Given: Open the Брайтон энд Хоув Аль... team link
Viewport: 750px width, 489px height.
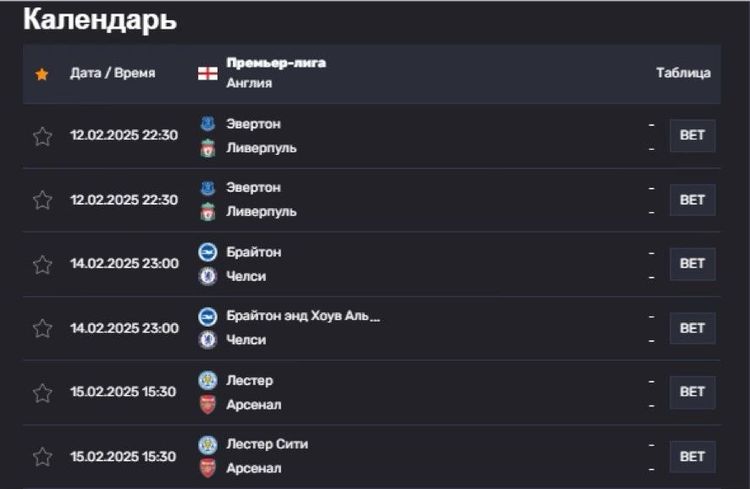Looking at the screenshot, I should [303, 316].
